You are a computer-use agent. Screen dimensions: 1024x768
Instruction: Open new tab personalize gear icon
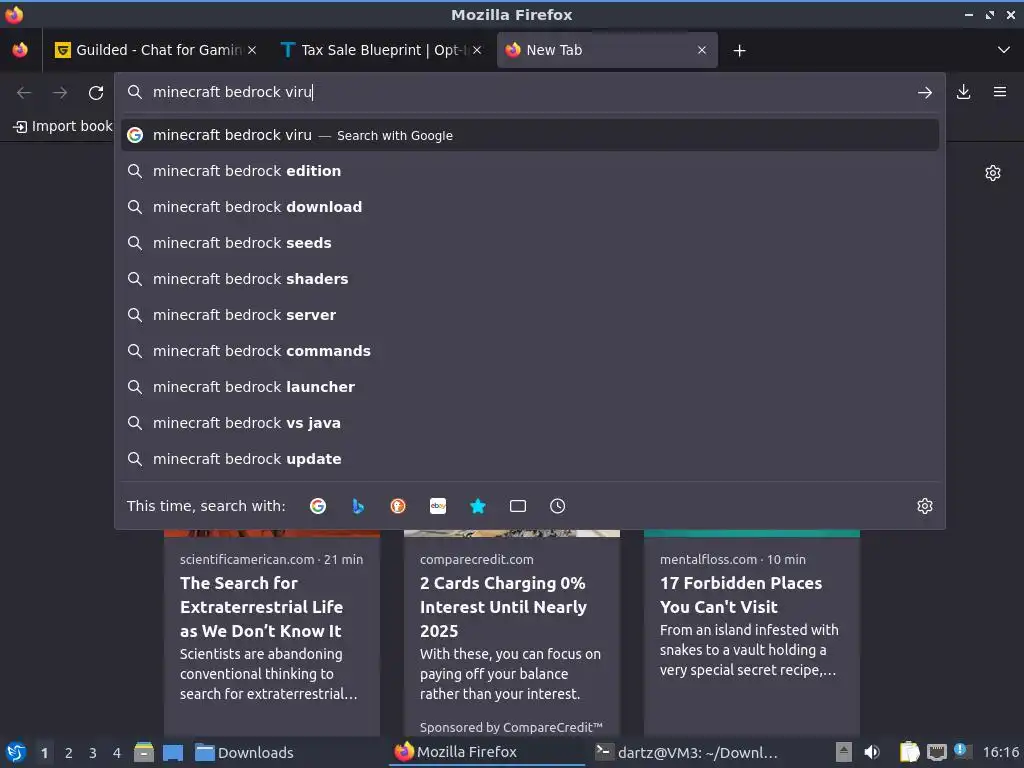pyautogui.click(x=993, y=173)
